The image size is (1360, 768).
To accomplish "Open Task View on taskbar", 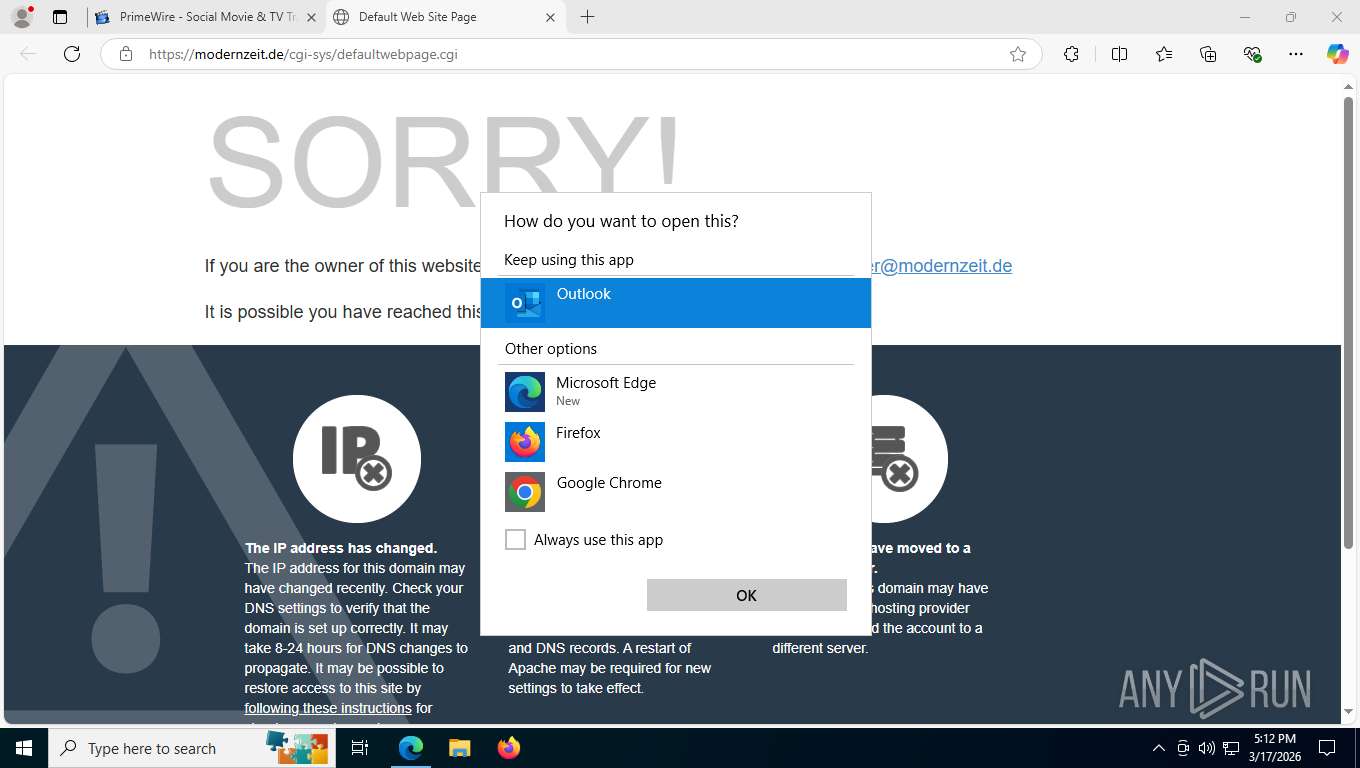I will [360, 748].
